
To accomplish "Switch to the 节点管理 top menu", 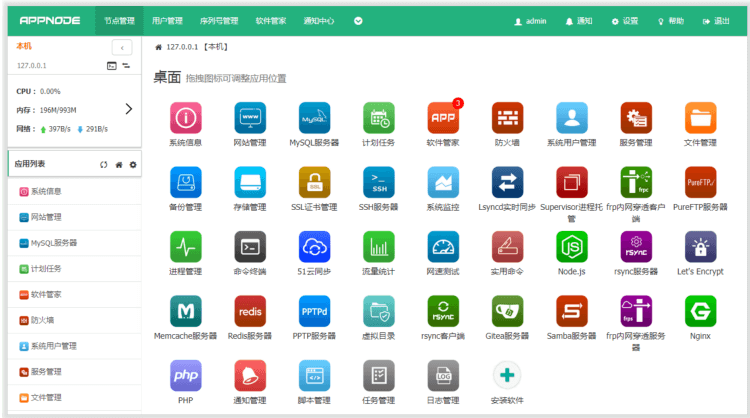I will pos(119,21).
